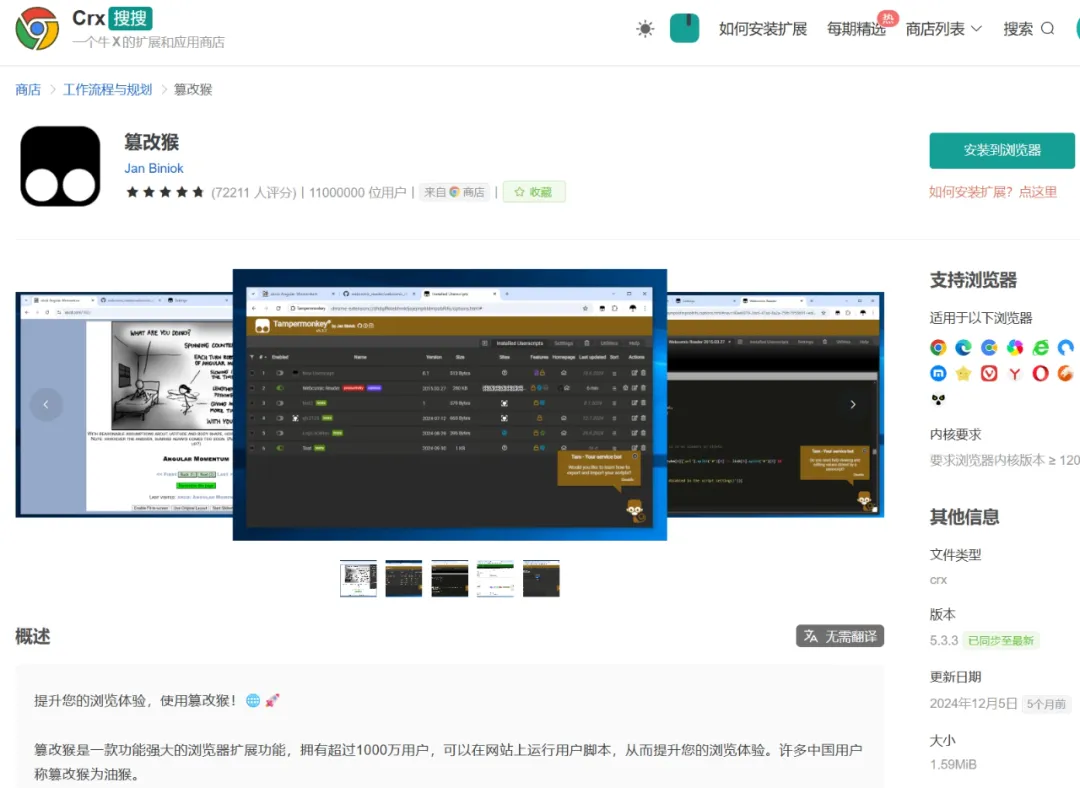
Task: Toggle the sun light/dark theme icon
Action: click(x=645, y=29)
